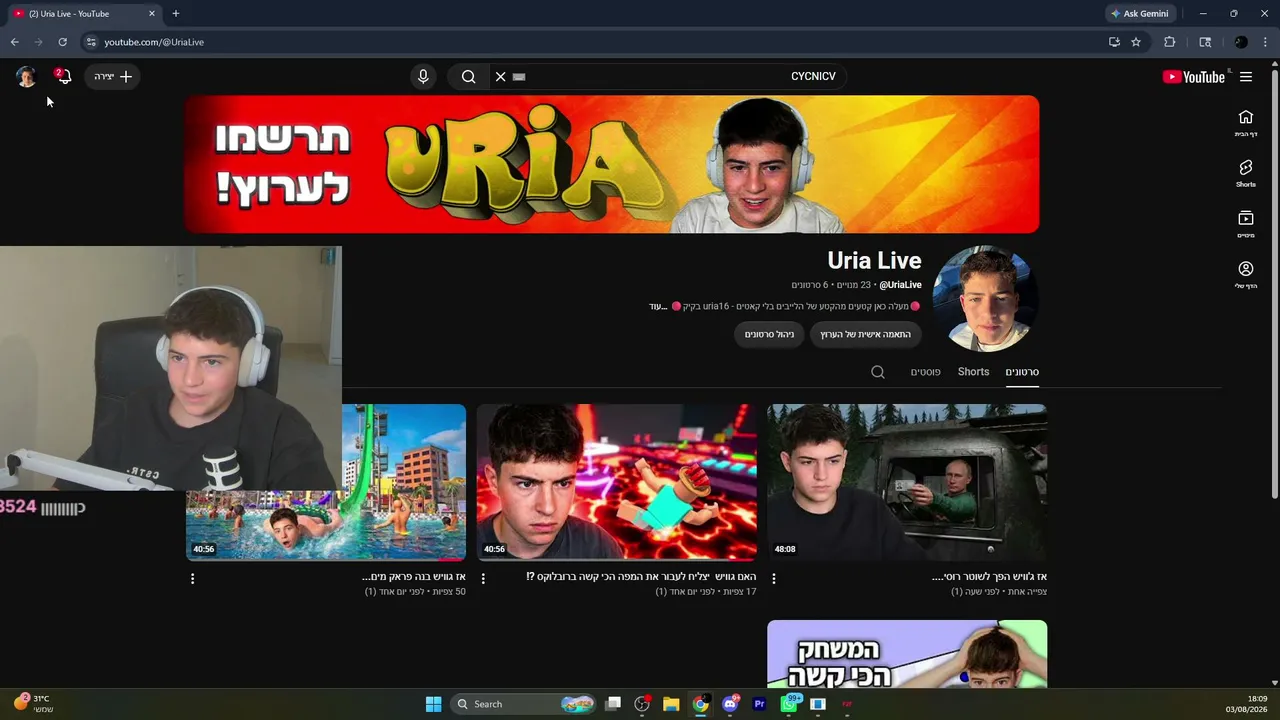This screenshot has width=1280, height=720.
Task: Open the water park video thumbnail
Action: pyautogui.click(x=404, y=482)
